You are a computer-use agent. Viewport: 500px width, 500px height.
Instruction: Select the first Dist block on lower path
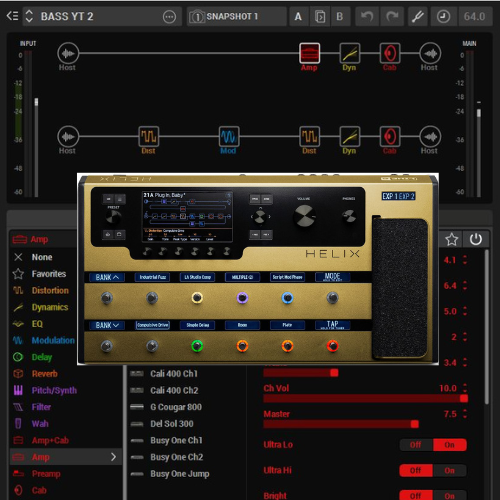tap(149, 136)
